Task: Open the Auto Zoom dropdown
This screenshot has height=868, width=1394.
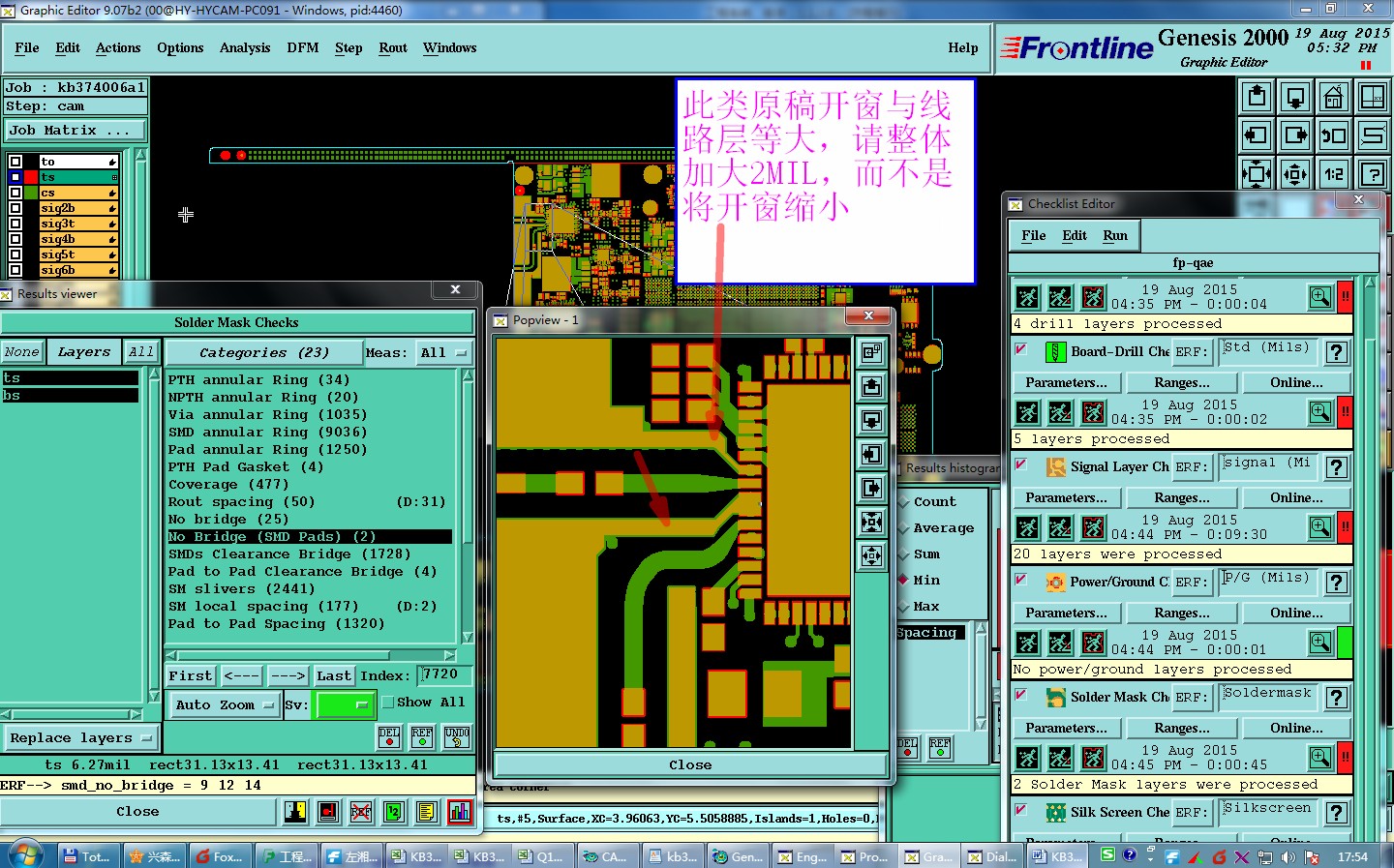Action: click(x=225, y=705)
